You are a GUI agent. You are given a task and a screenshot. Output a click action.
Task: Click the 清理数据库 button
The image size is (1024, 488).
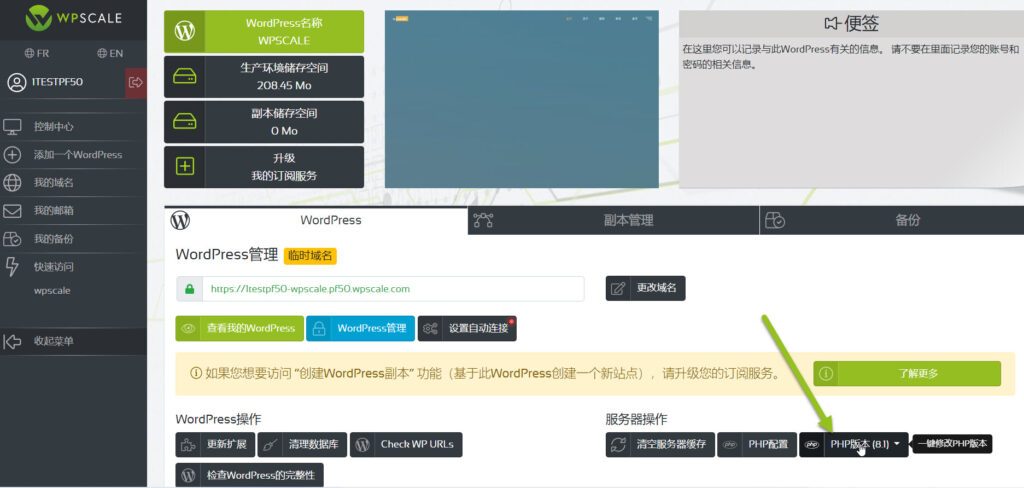click(302, 445)
